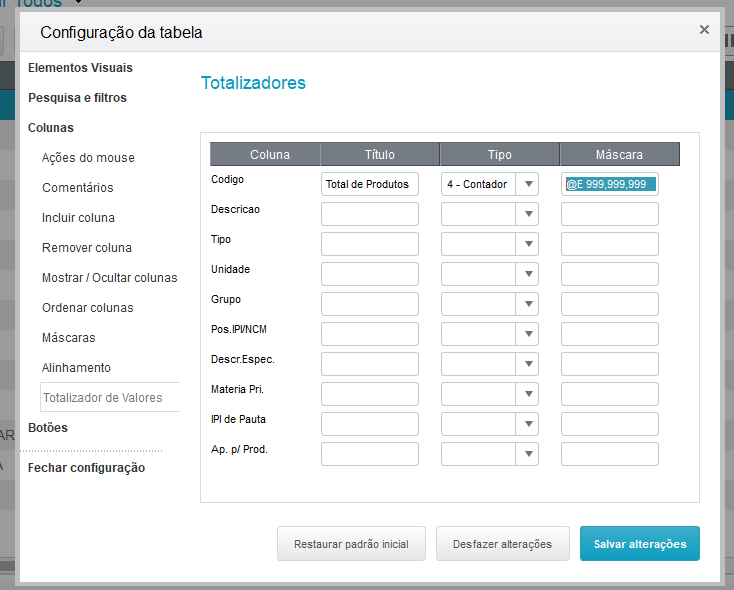
Task: Open the Codigo Tipo dropdown arrow
Action: (528, 184)
